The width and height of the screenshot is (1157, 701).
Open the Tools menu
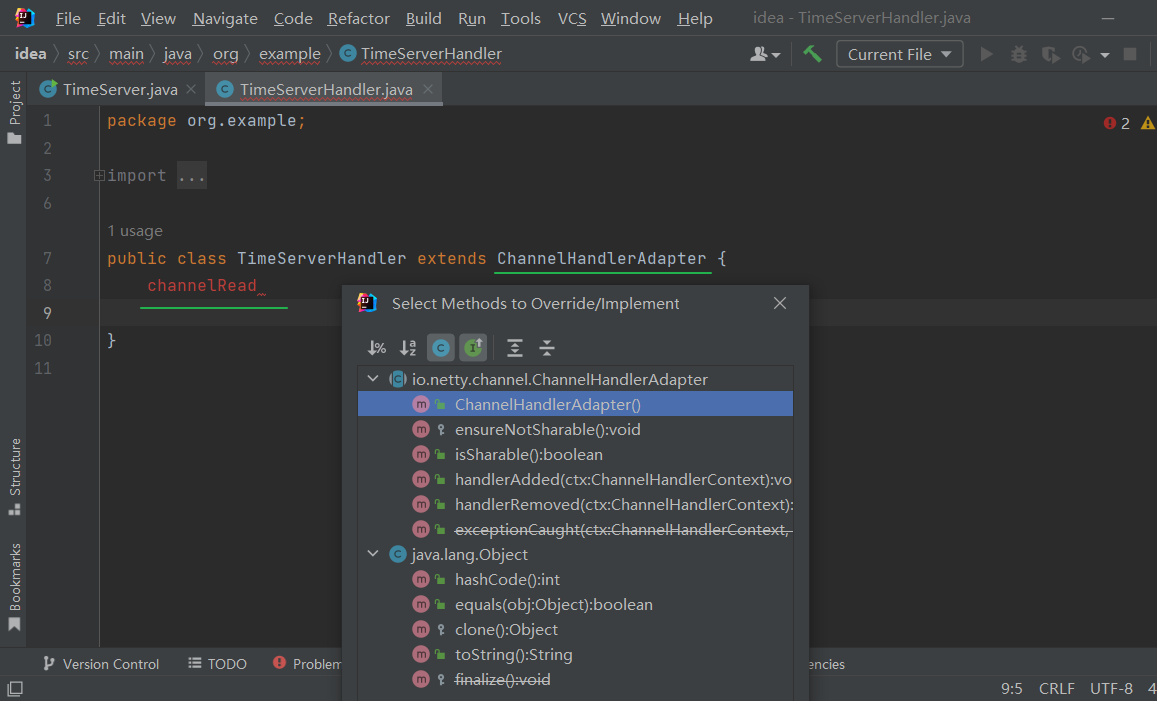click(x=521, y=18)
